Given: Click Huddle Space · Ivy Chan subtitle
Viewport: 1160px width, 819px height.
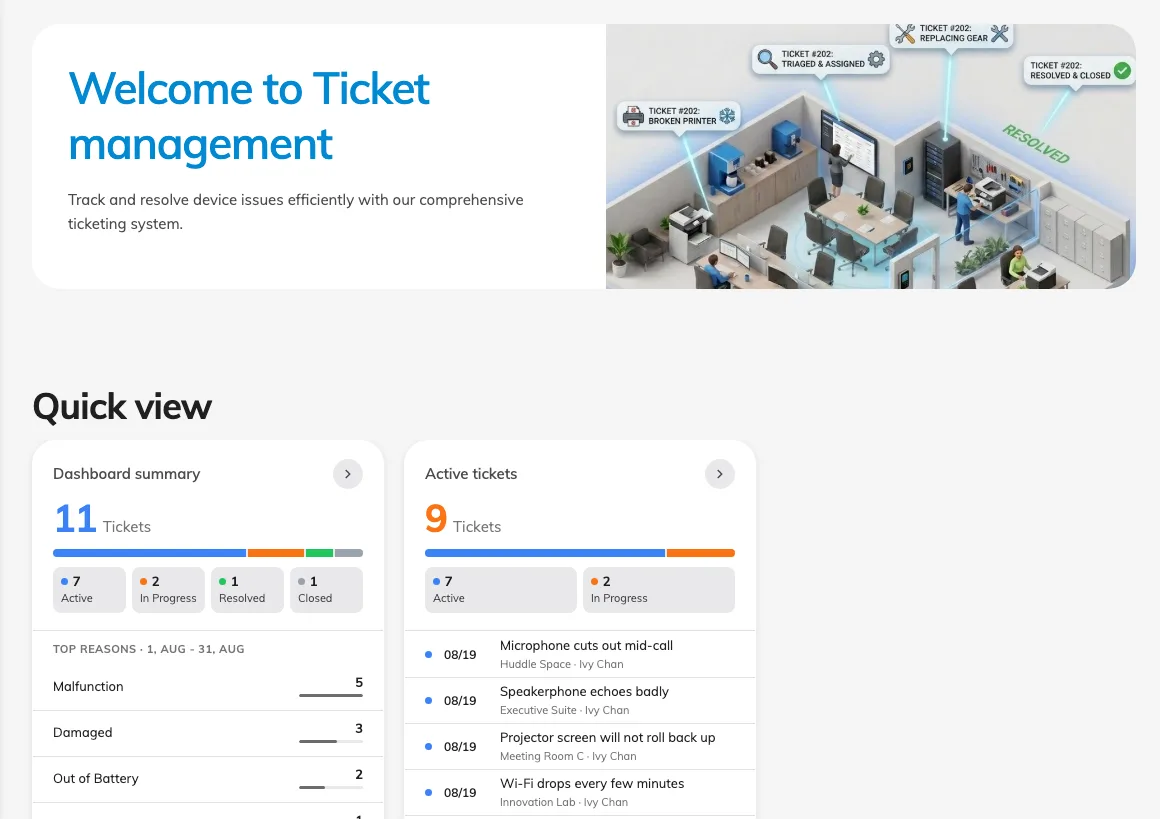Looking at the screenshot, I should pyautogui.click(x=562, y=664).
